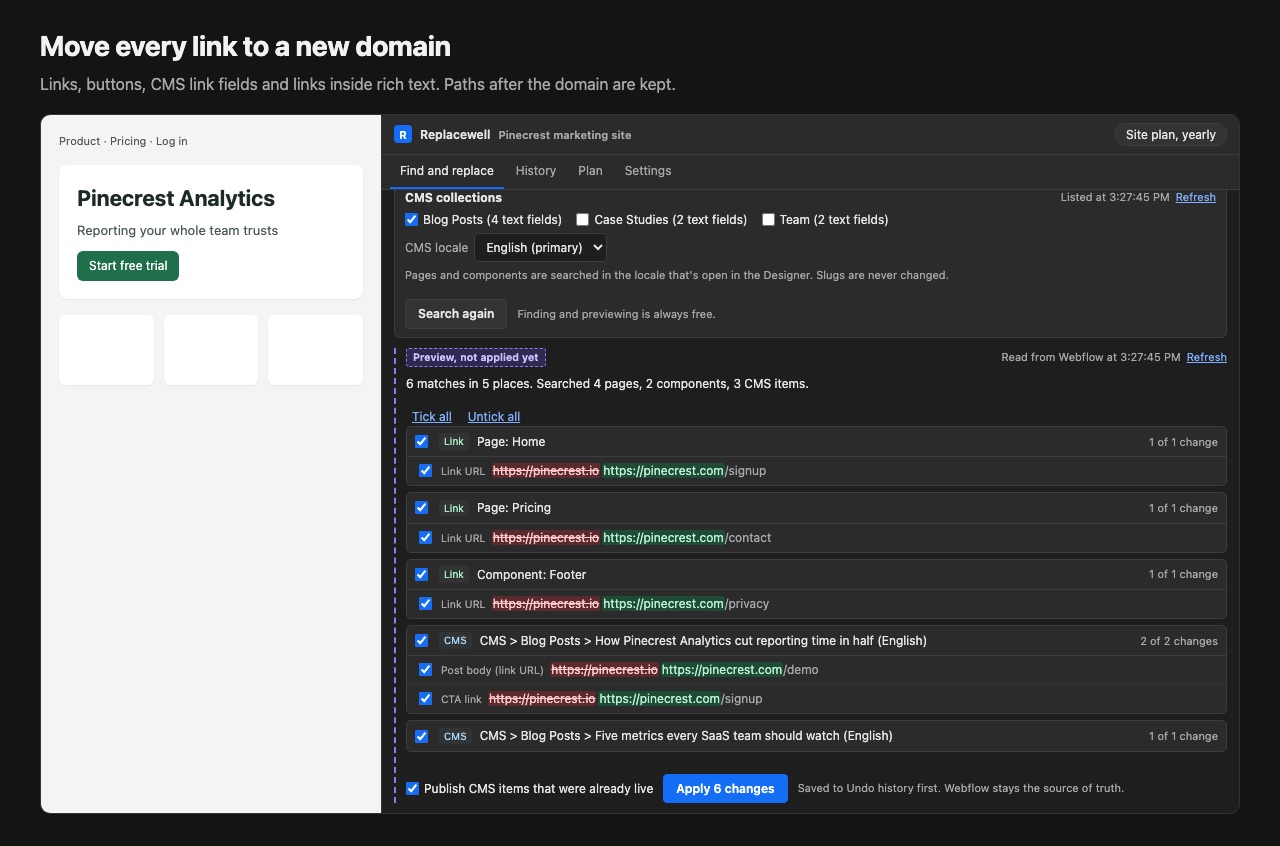This screenshot has height=846, width=1280.
Task: Click the Link badge on Component: Footer
Action: [x=454, y=575]
